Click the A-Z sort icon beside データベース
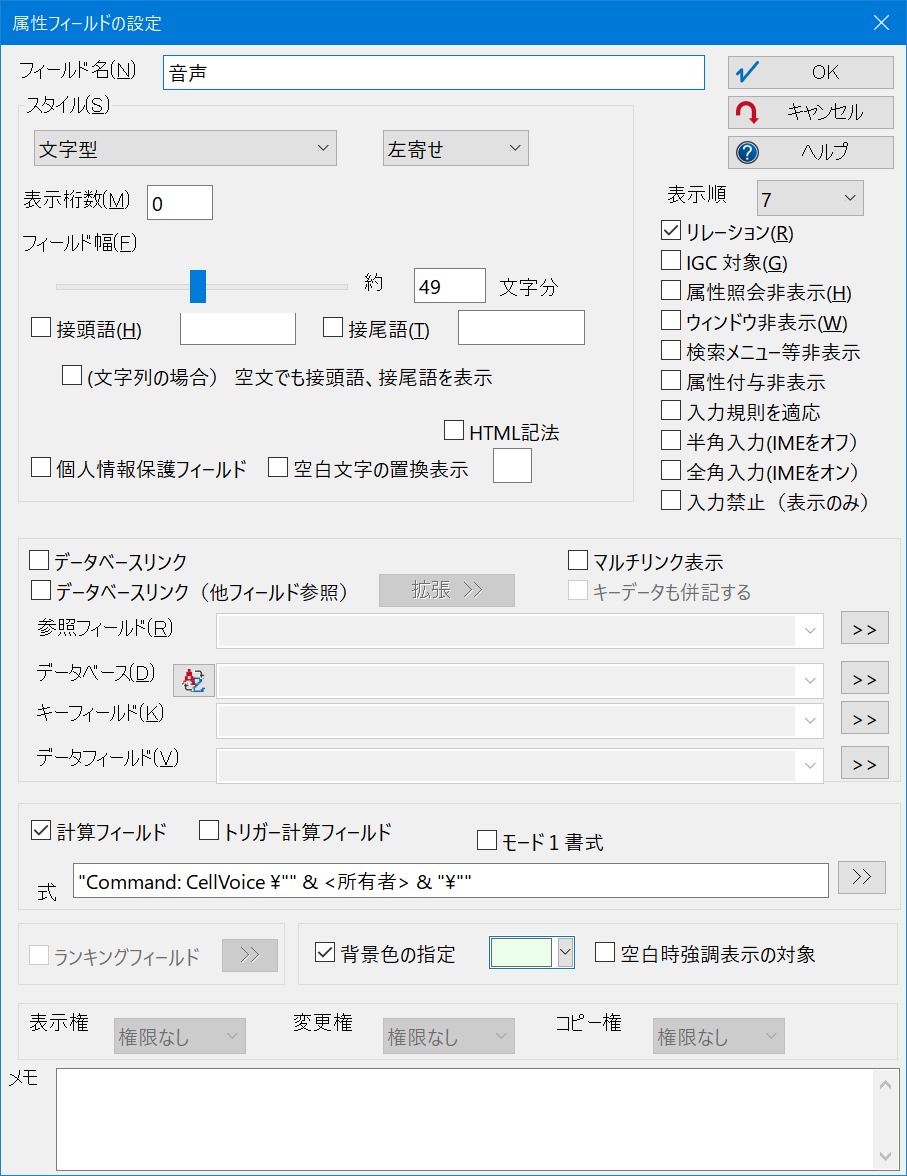 click(x=194, y=680)
